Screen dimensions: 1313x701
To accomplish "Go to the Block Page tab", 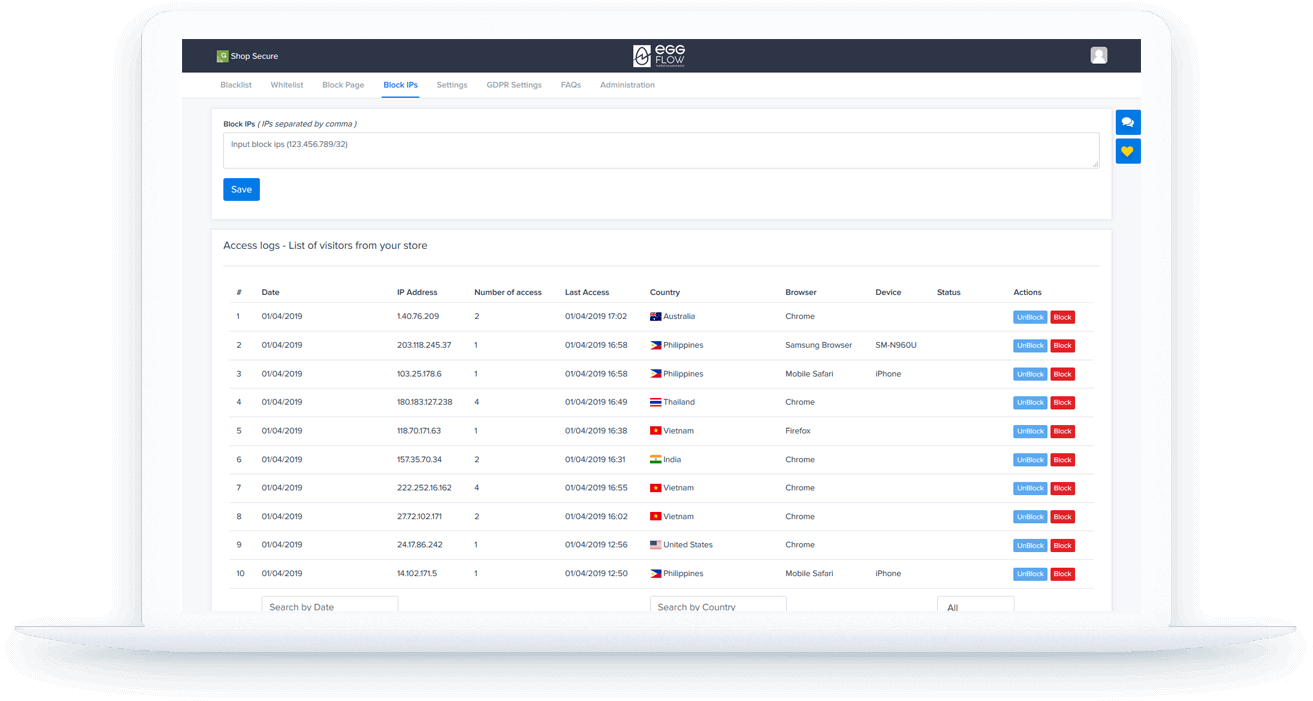I will (343, 85).
